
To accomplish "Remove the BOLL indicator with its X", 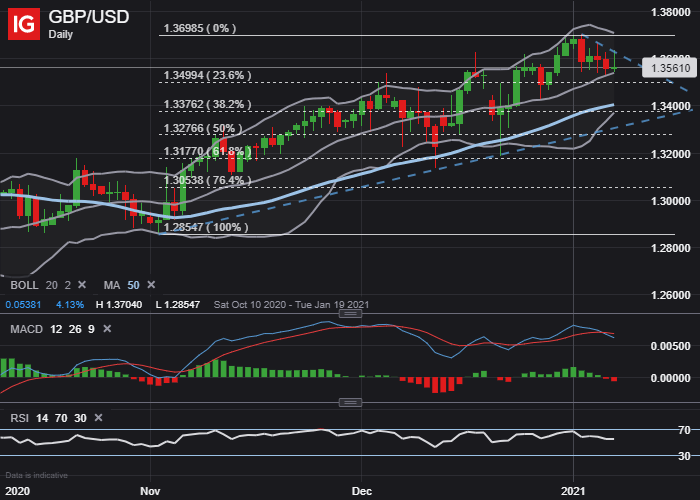I will (x=83, y=285).
